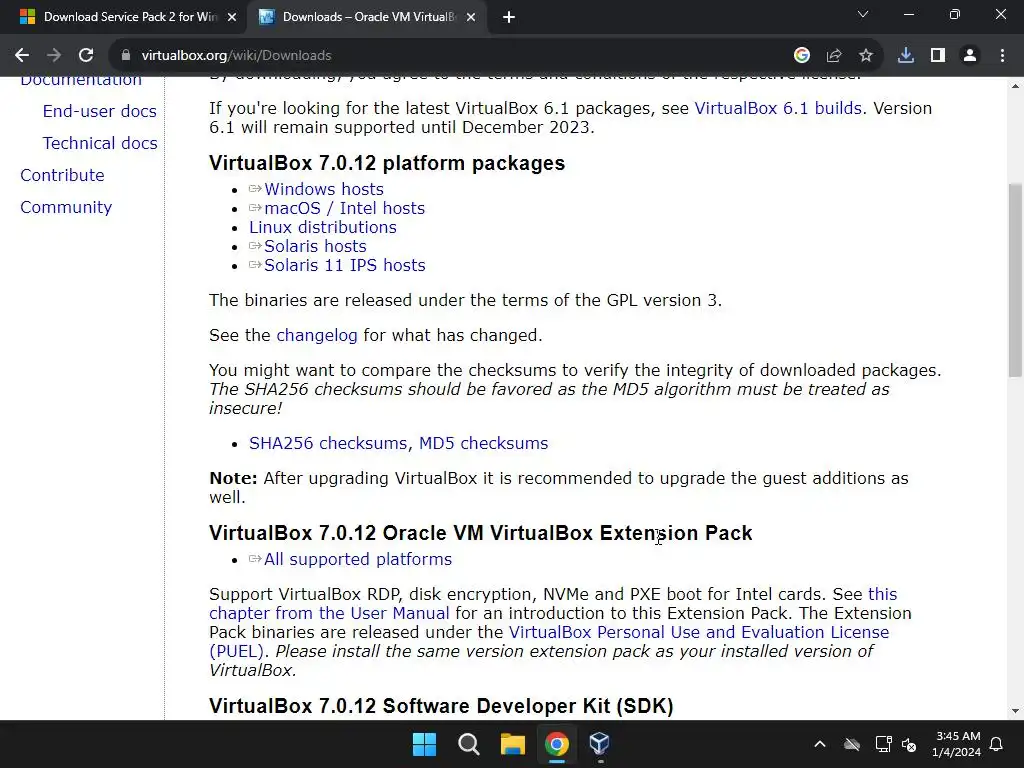Download the Windows hosts package
The width and height of the screenshot is (1024, 768).
323,189
